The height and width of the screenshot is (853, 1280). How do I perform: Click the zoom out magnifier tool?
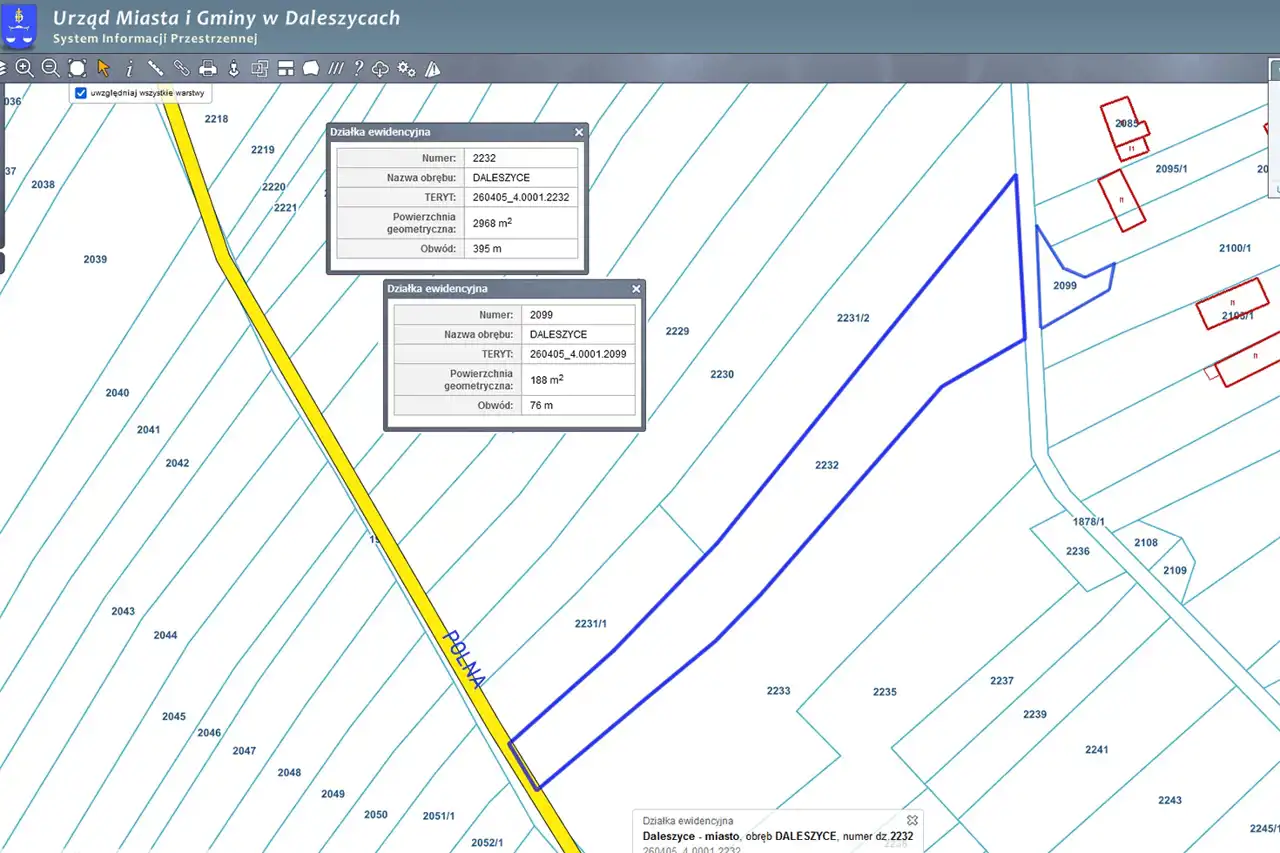click(x=50, y=68)
